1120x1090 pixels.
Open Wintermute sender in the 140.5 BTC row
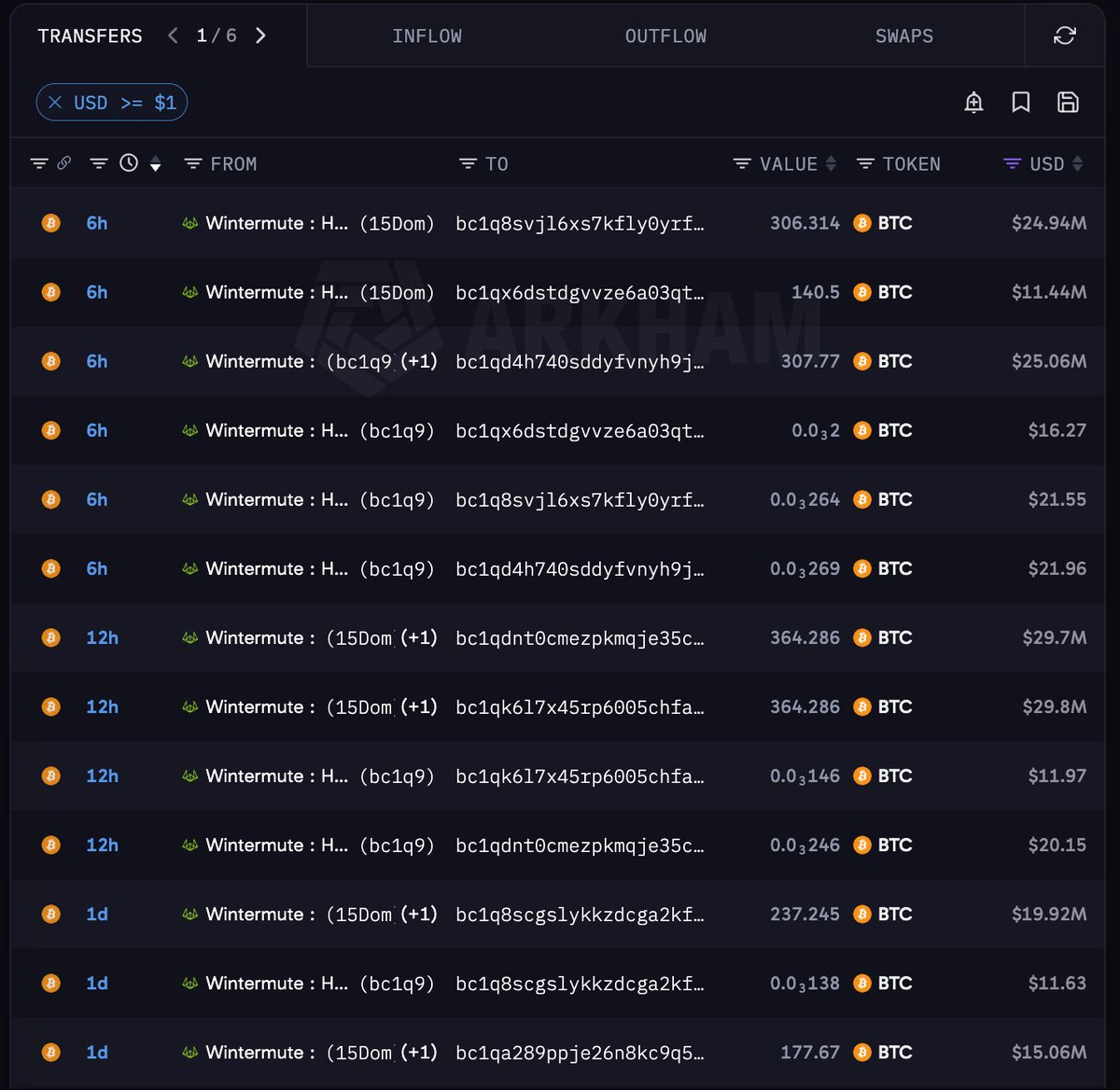[x=277, y=292]
